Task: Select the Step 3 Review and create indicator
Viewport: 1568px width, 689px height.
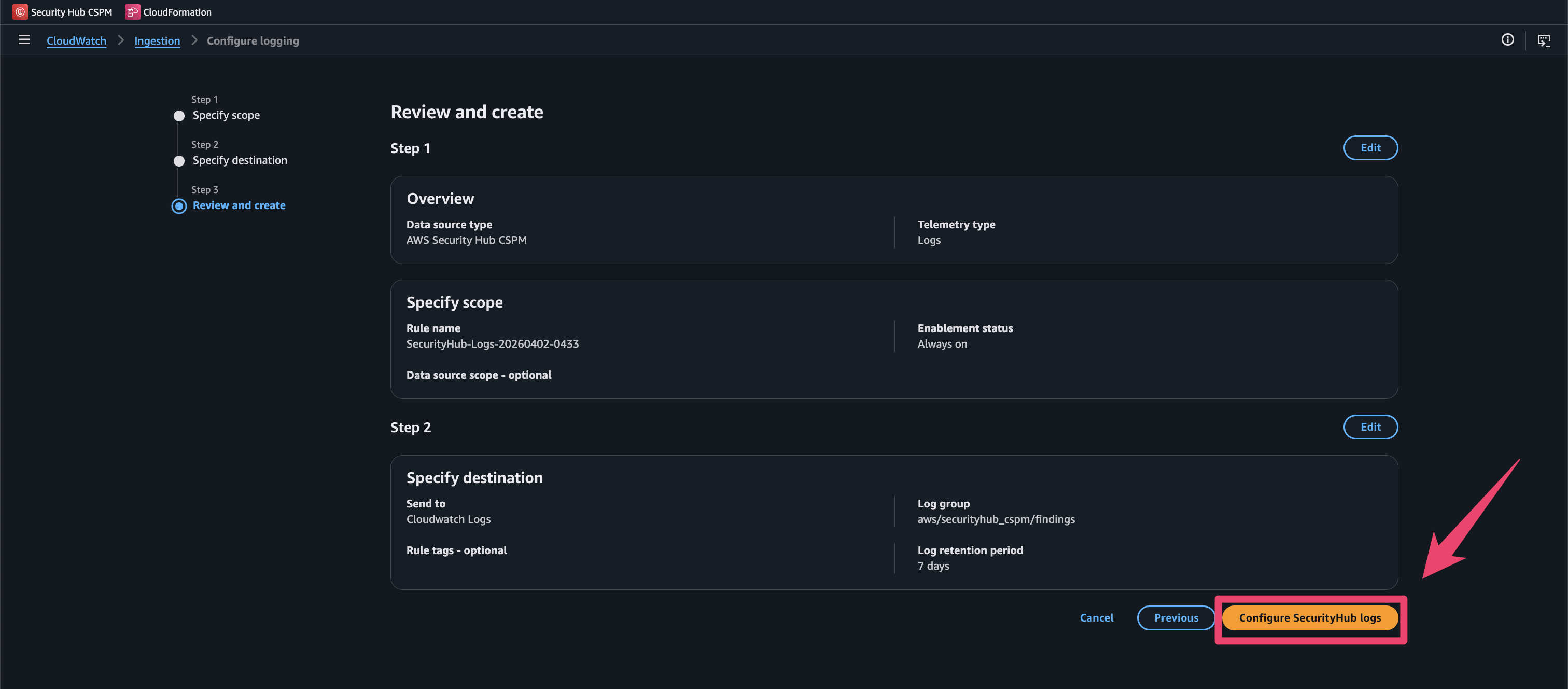Action: pos(179,206)
